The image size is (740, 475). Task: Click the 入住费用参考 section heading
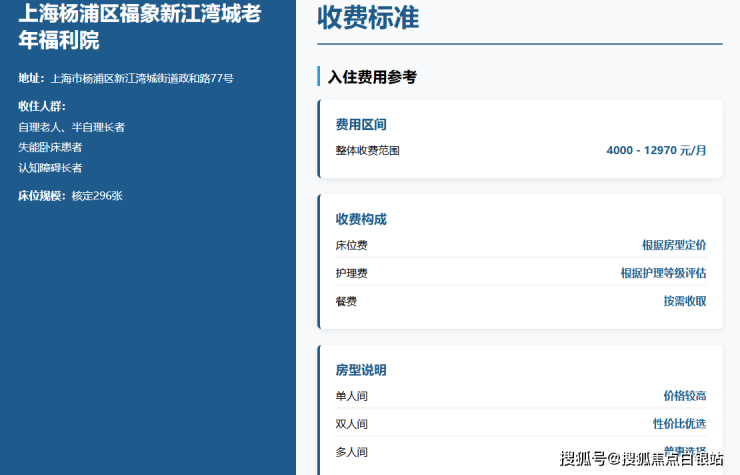pyautogui.click(x=372, y=77)
